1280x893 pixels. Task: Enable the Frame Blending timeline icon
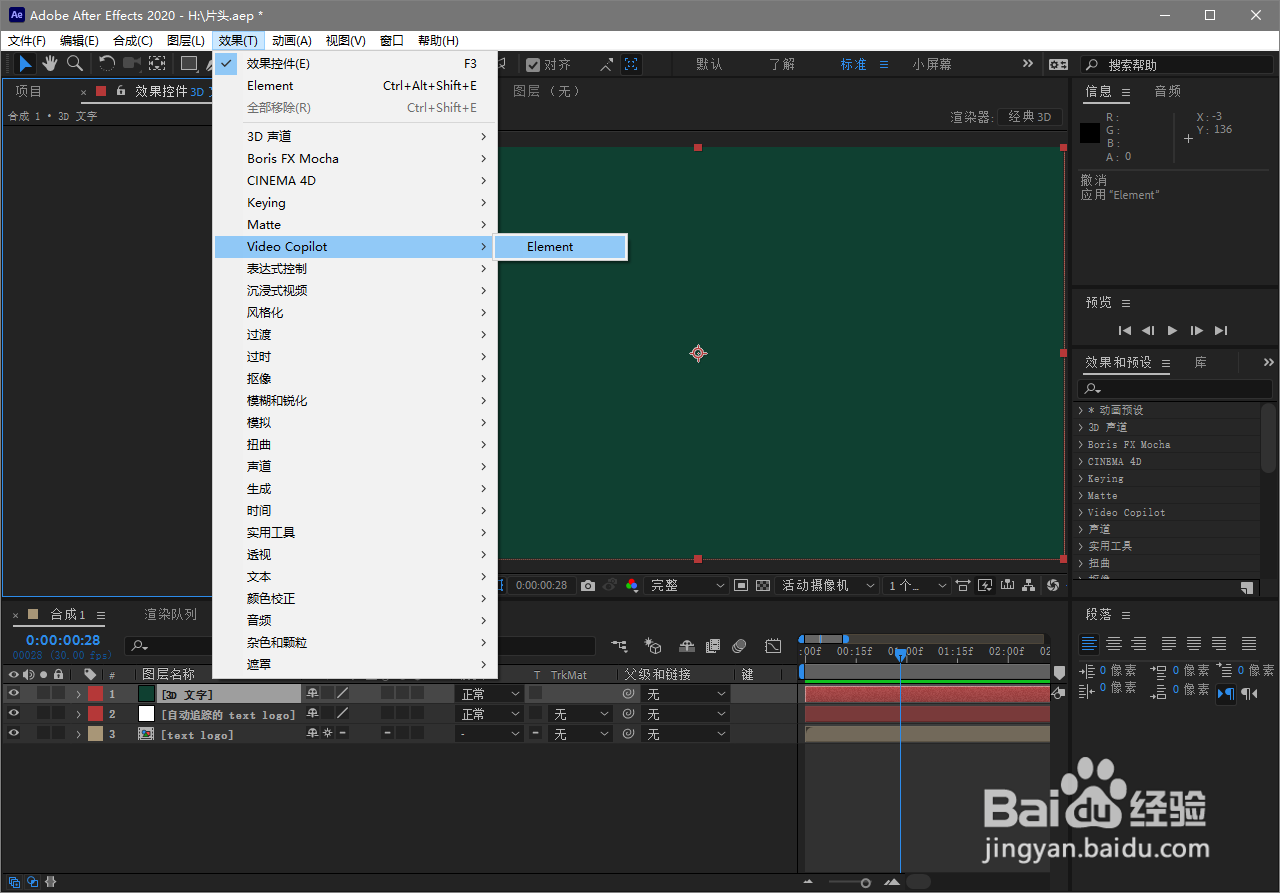(x=713, y=646)
